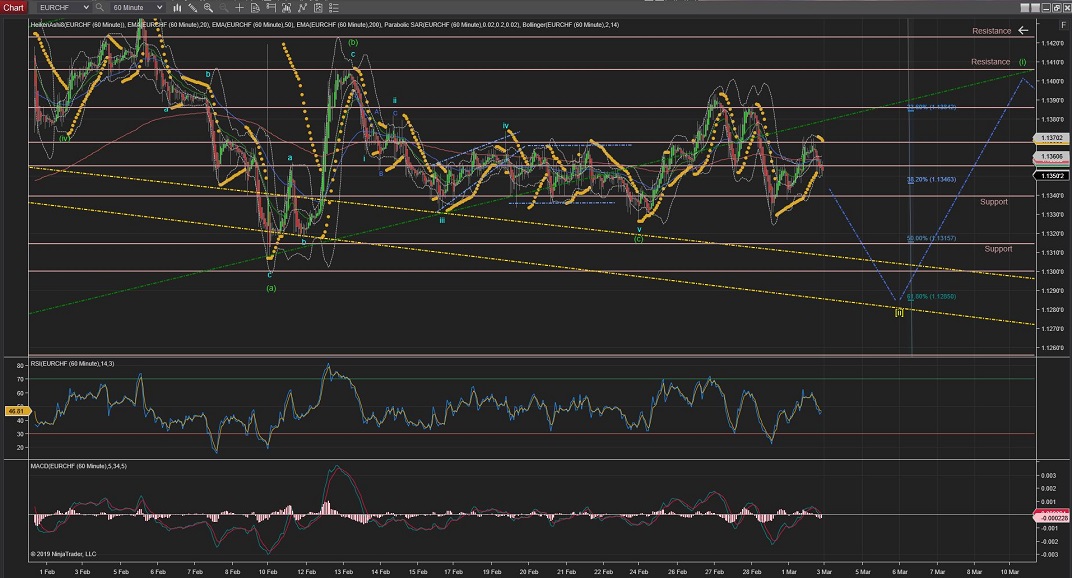Open the chart properties list icon

pyautogui.click(x=334, y=8)
